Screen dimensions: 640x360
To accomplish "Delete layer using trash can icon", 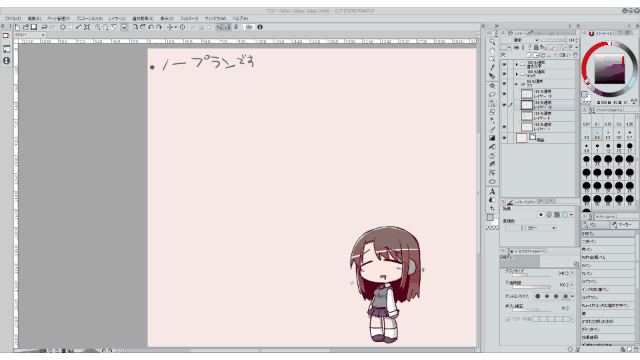I will (576, 55).
